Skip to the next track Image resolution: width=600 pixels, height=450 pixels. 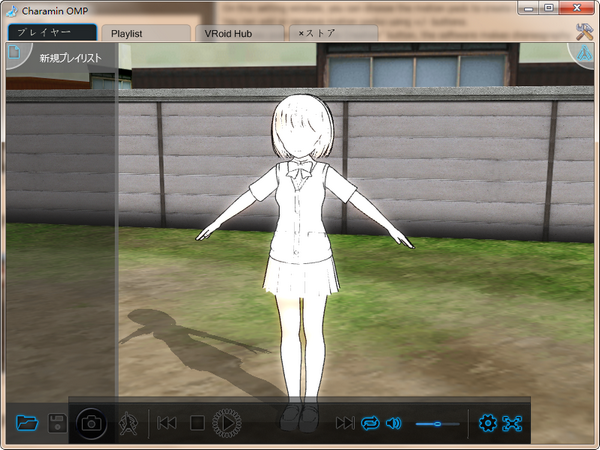click(345, 423)
